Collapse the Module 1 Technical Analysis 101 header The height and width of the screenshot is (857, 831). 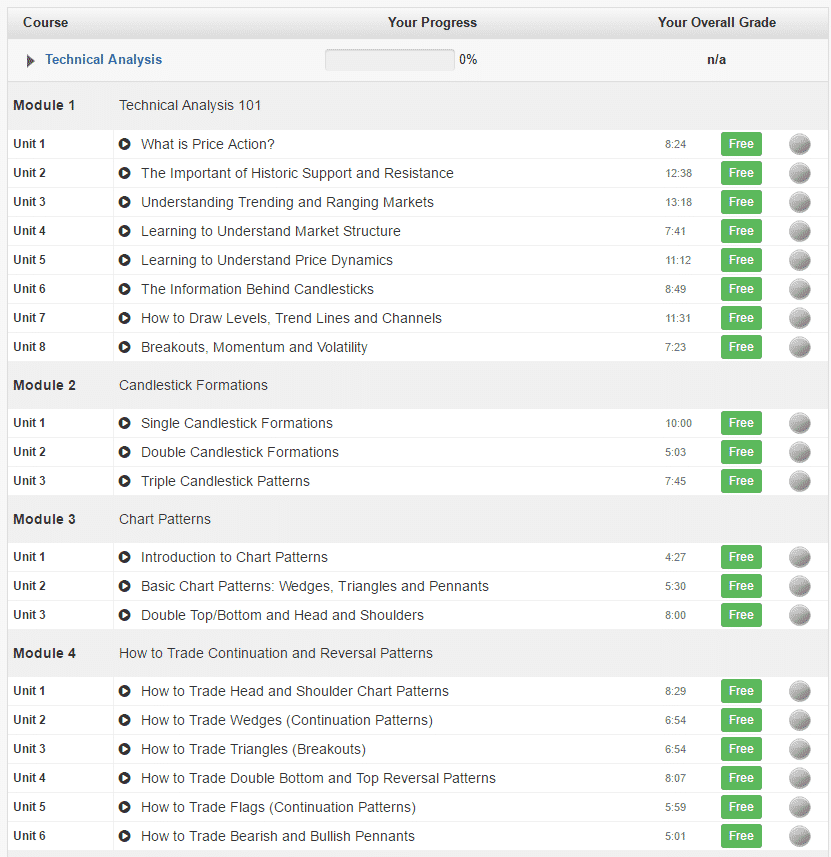point(190,105)
